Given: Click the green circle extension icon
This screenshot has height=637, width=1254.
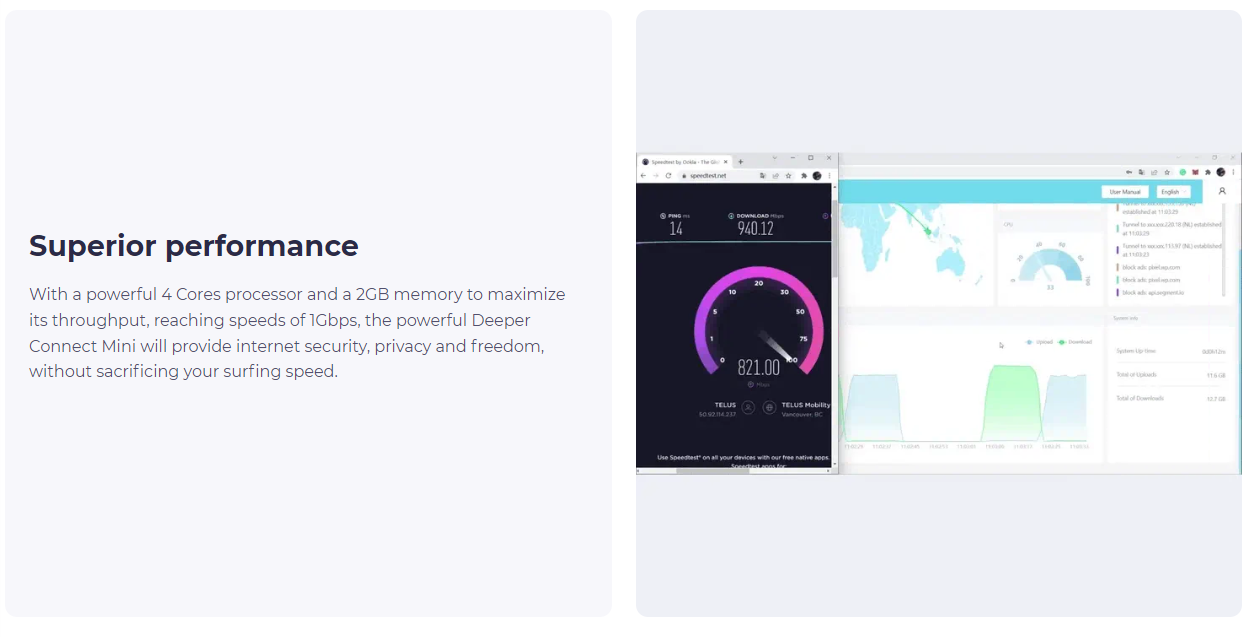Looking at the screenshot, I should [1182, 172].
